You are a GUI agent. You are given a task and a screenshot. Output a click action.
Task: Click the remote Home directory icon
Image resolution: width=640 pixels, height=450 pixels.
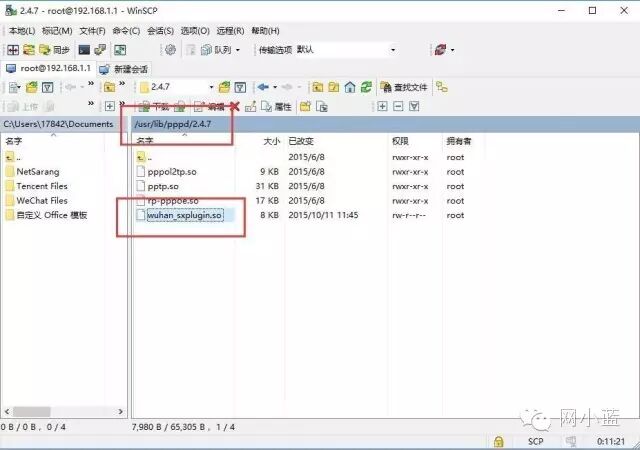[350, 87]
